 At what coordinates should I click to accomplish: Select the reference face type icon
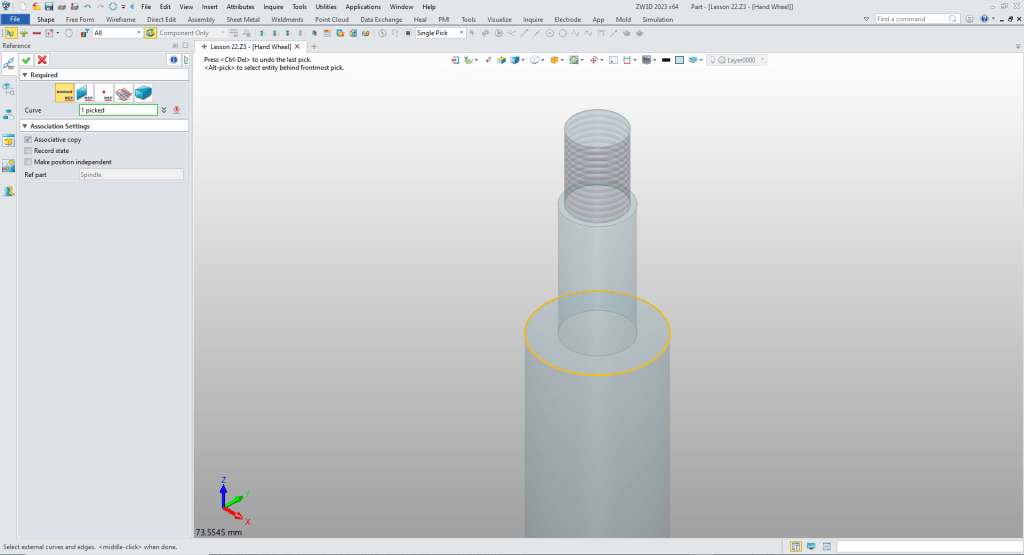[84, 93]
